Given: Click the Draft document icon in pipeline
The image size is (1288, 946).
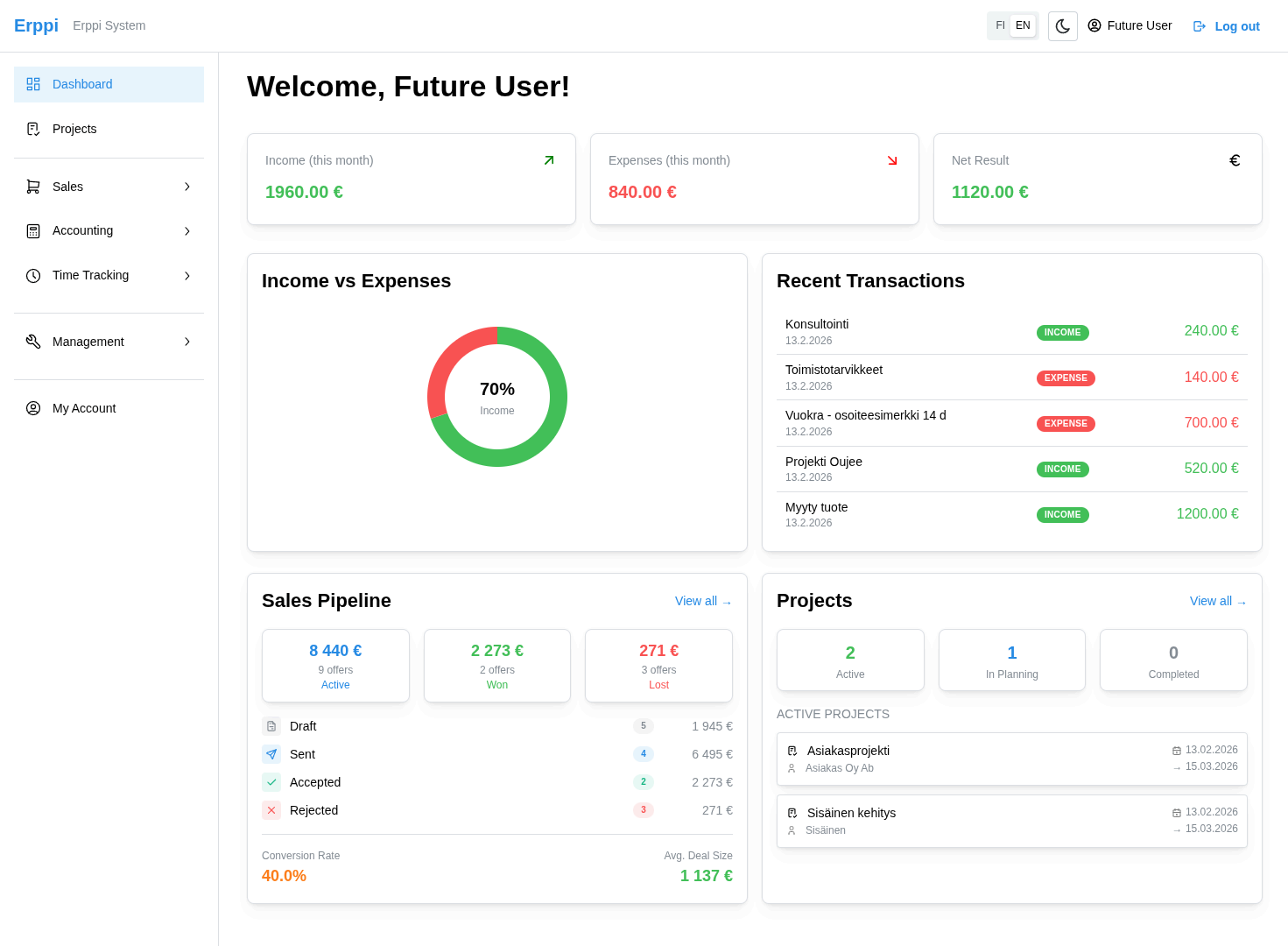Looking at the screenshot, I should tap(271, 726).
